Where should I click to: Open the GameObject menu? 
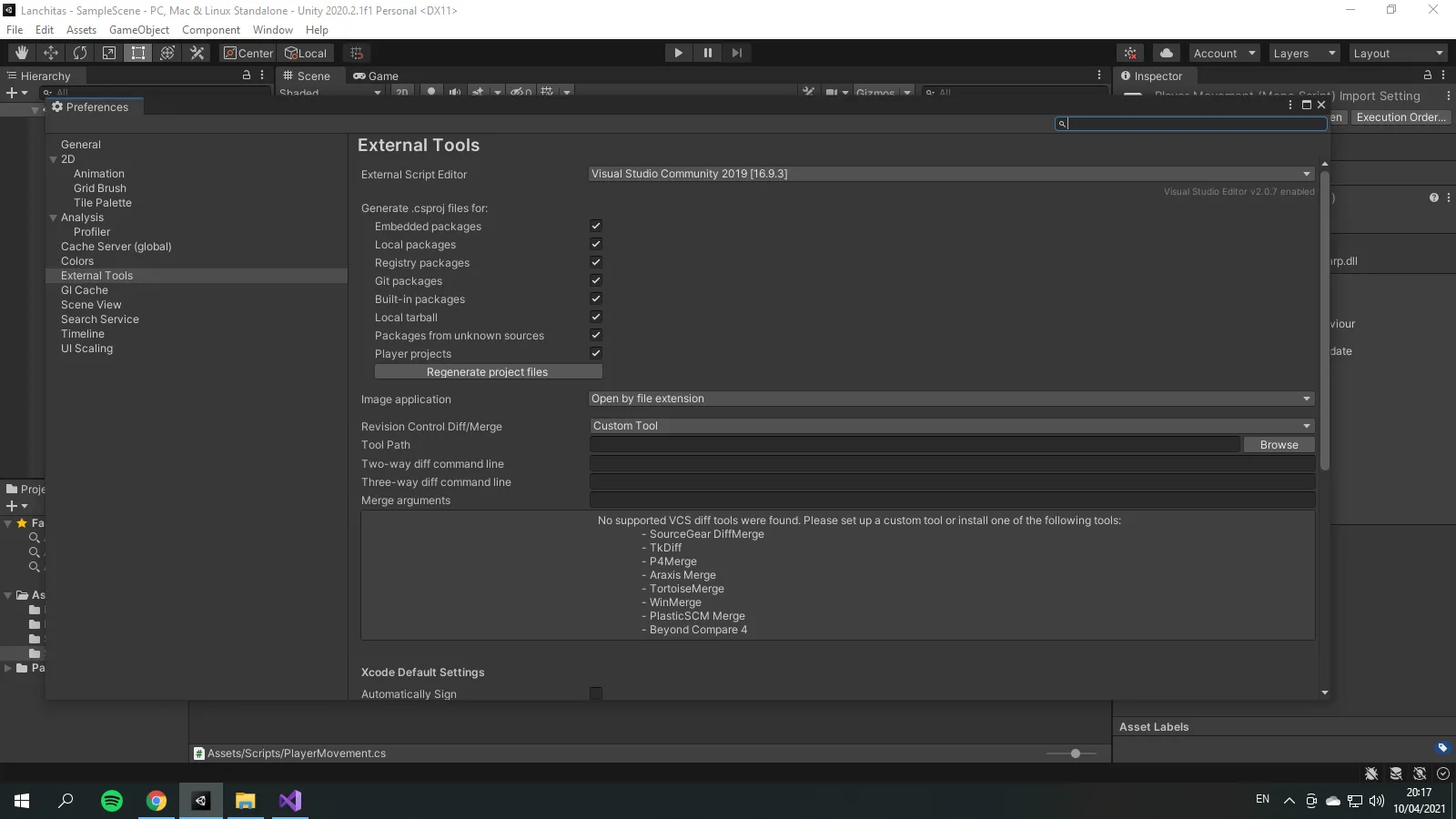[139, 30]
